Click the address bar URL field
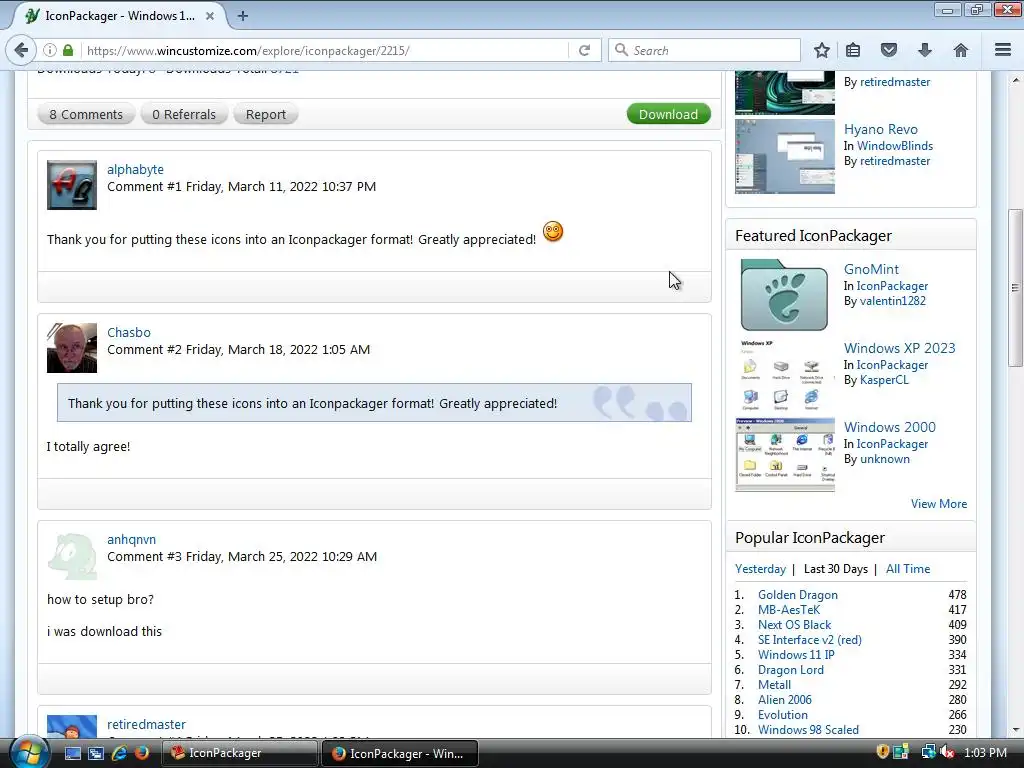The image size is (1024, 768). click(323, 50)
